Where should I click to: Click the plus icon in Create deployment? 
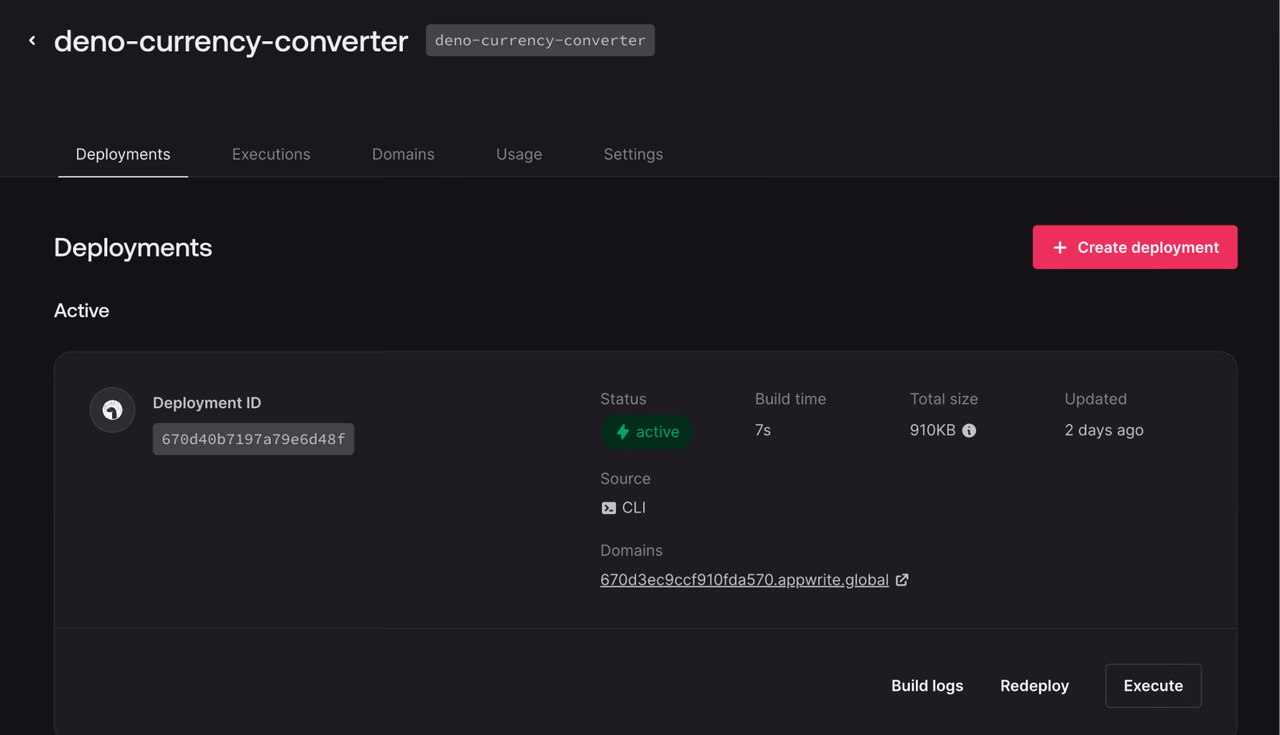(x=1060, y=247)
